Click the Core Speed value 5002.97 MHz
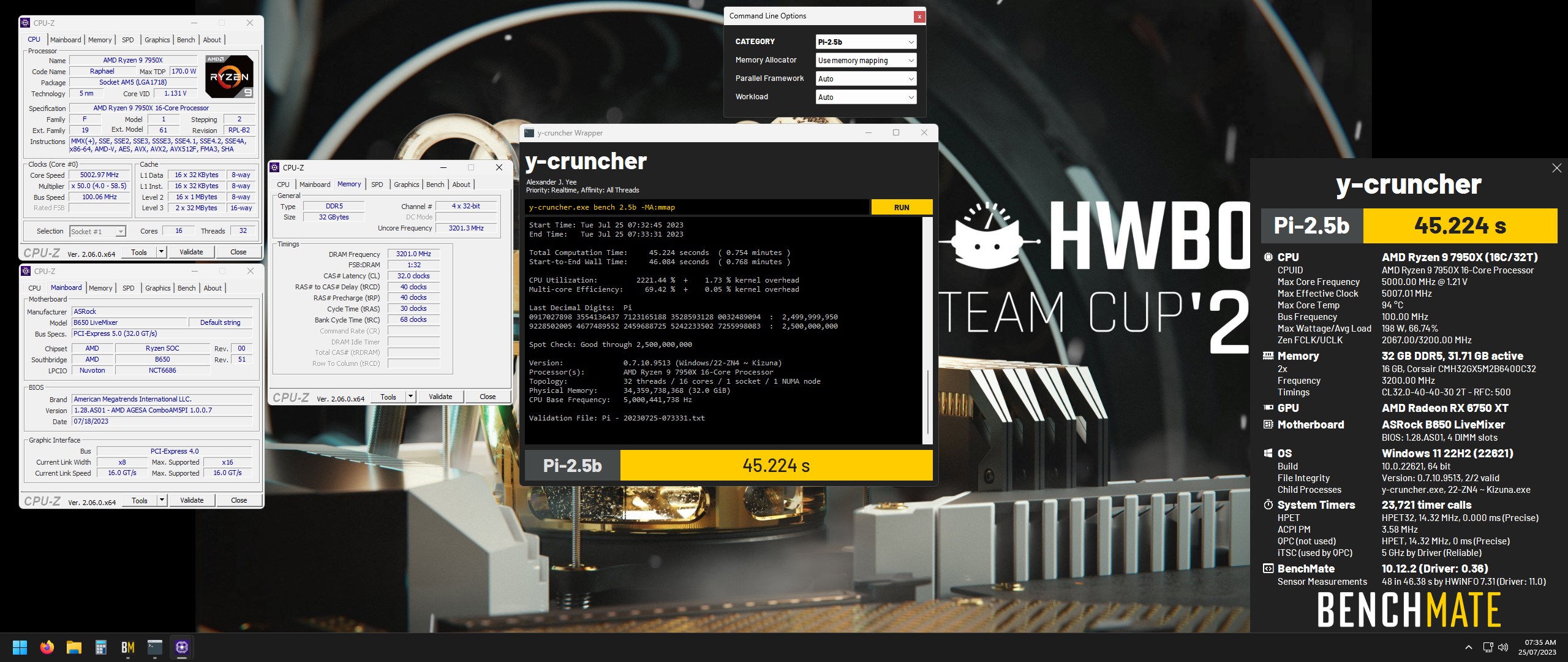Viewport: 1568px width, 662px height. pos(99,175)
